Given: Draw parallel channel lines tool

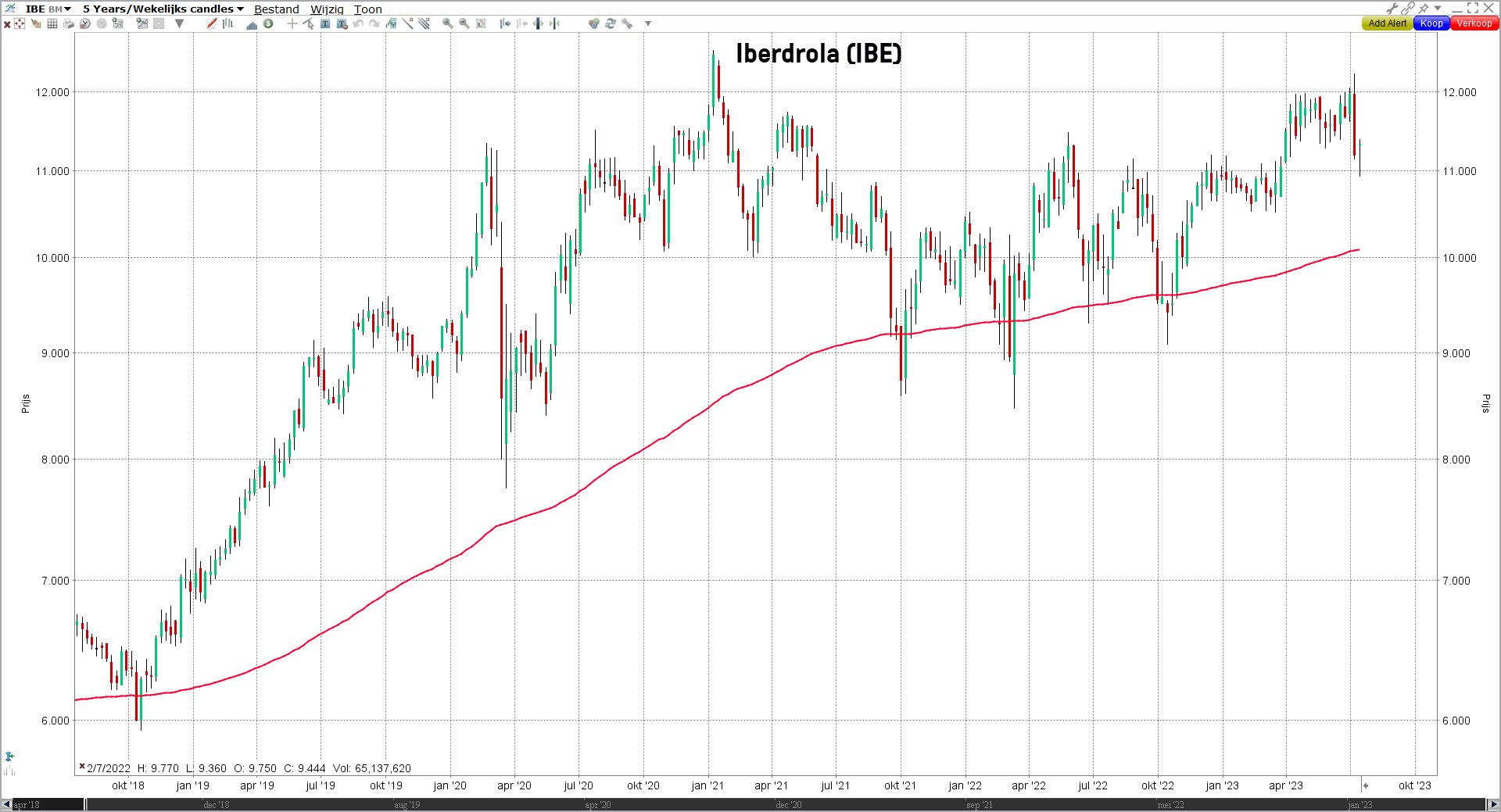Looking at the screenshot, I should coord(424,23).
